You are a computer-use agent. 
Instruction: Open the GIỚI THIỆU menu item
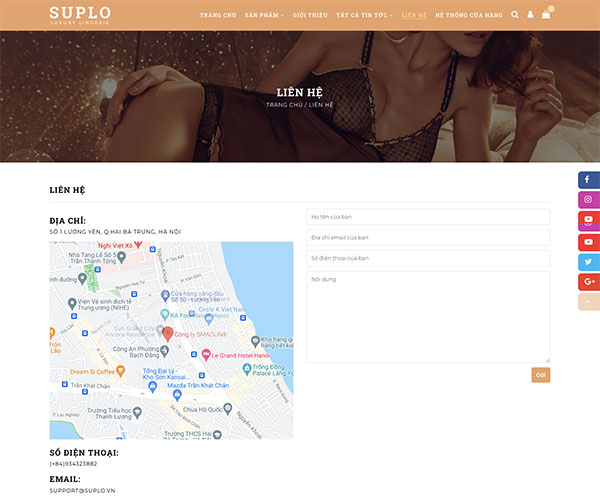(310, 15)
